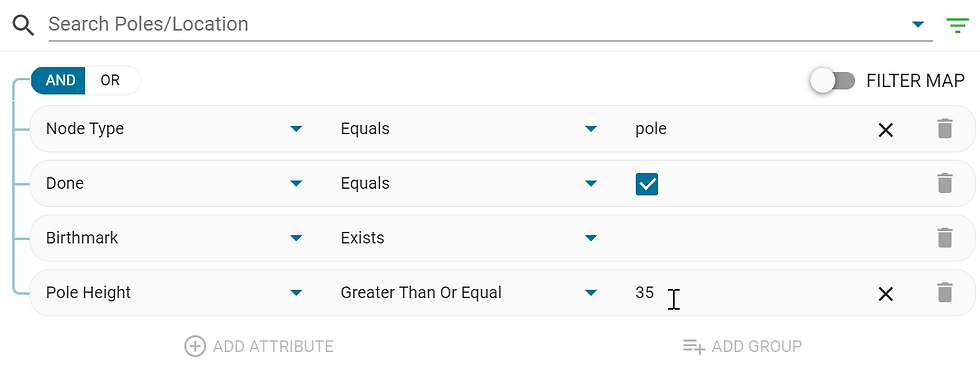
Task: Uncheck the Done equals checkbox
Action: tap(646, 184)
